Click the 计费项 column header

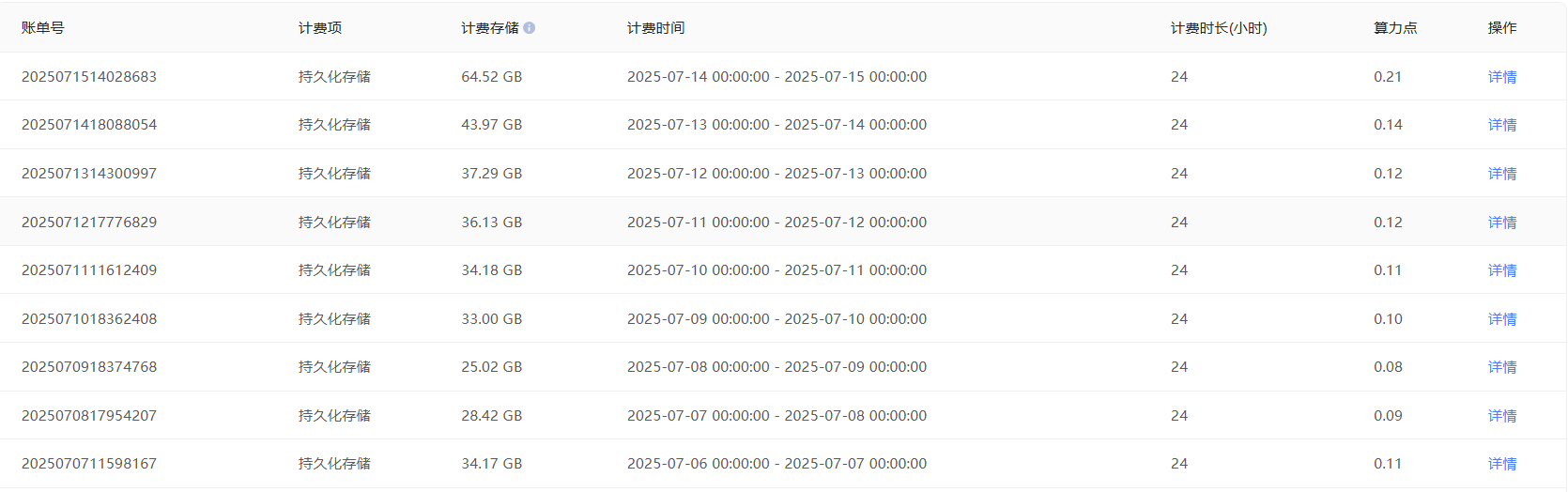(x=320, y=28)
